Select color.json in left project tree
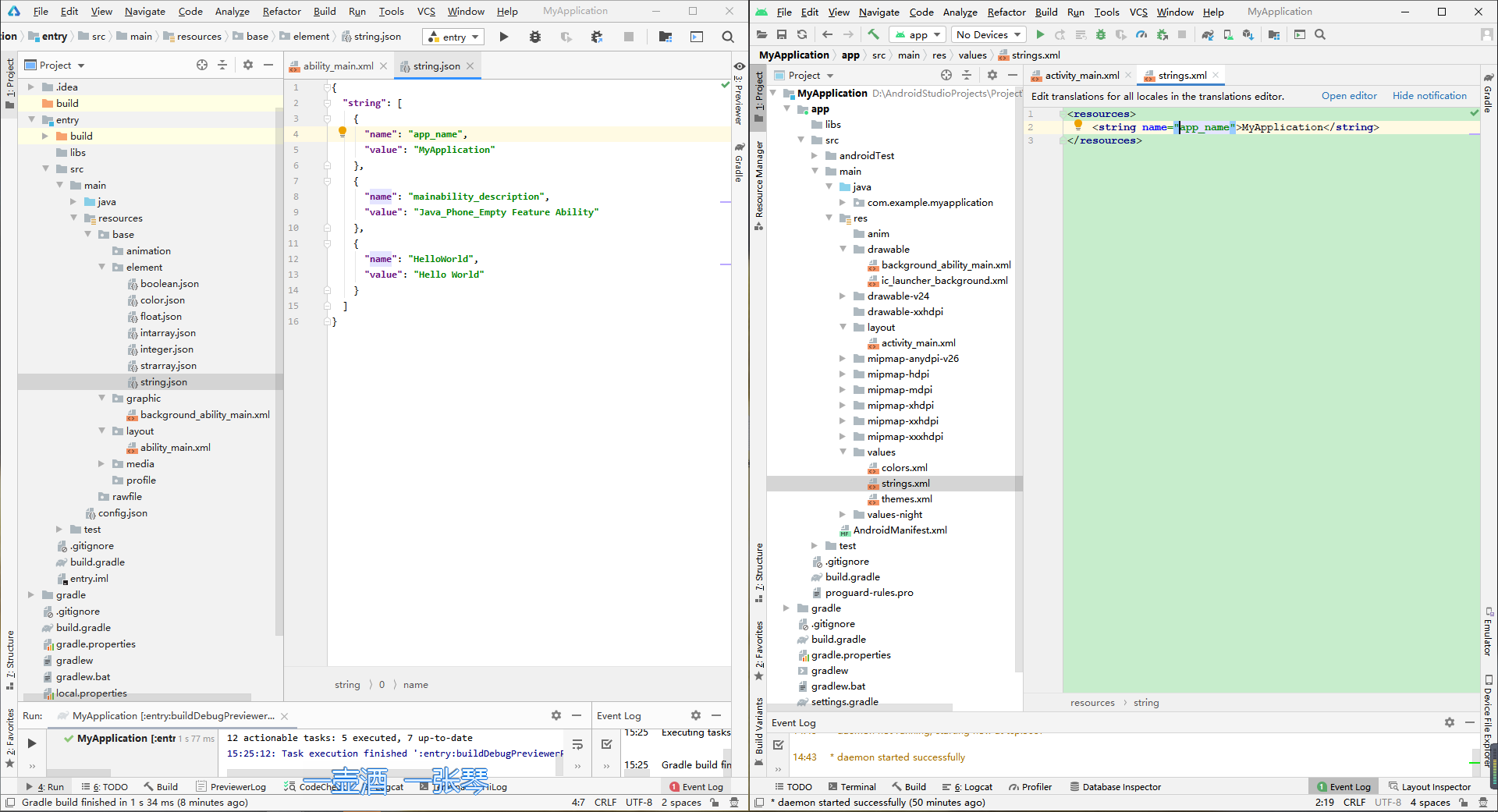Viewport: 1498px width, 812px height. click(162, 300)
